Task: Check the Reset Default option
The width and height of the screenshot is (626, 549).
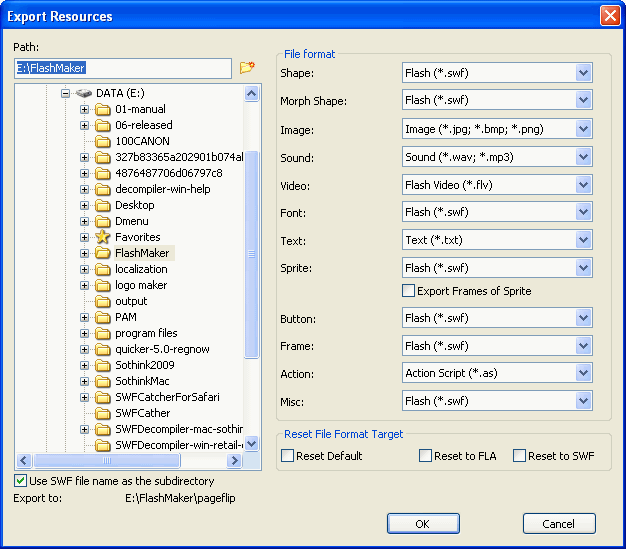Action: 287,456
